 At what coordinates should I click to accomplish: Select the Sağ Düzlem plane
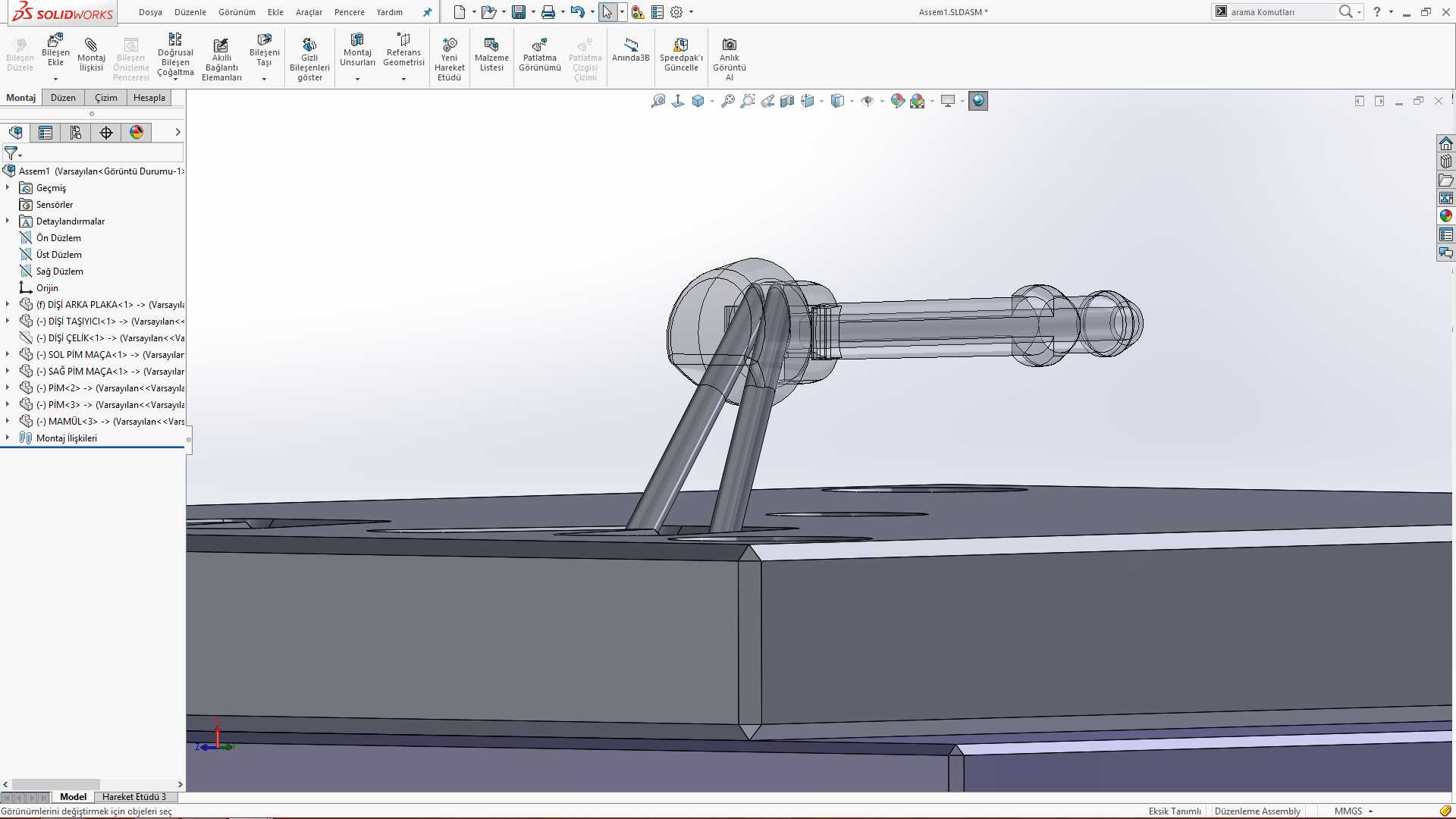(60, 271)
